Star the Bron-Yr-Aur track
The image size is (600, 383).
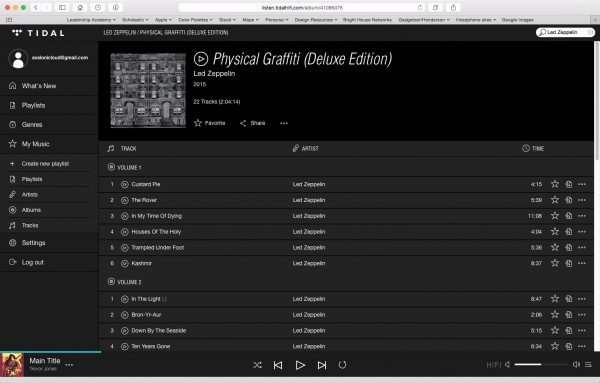coord(554,315)
